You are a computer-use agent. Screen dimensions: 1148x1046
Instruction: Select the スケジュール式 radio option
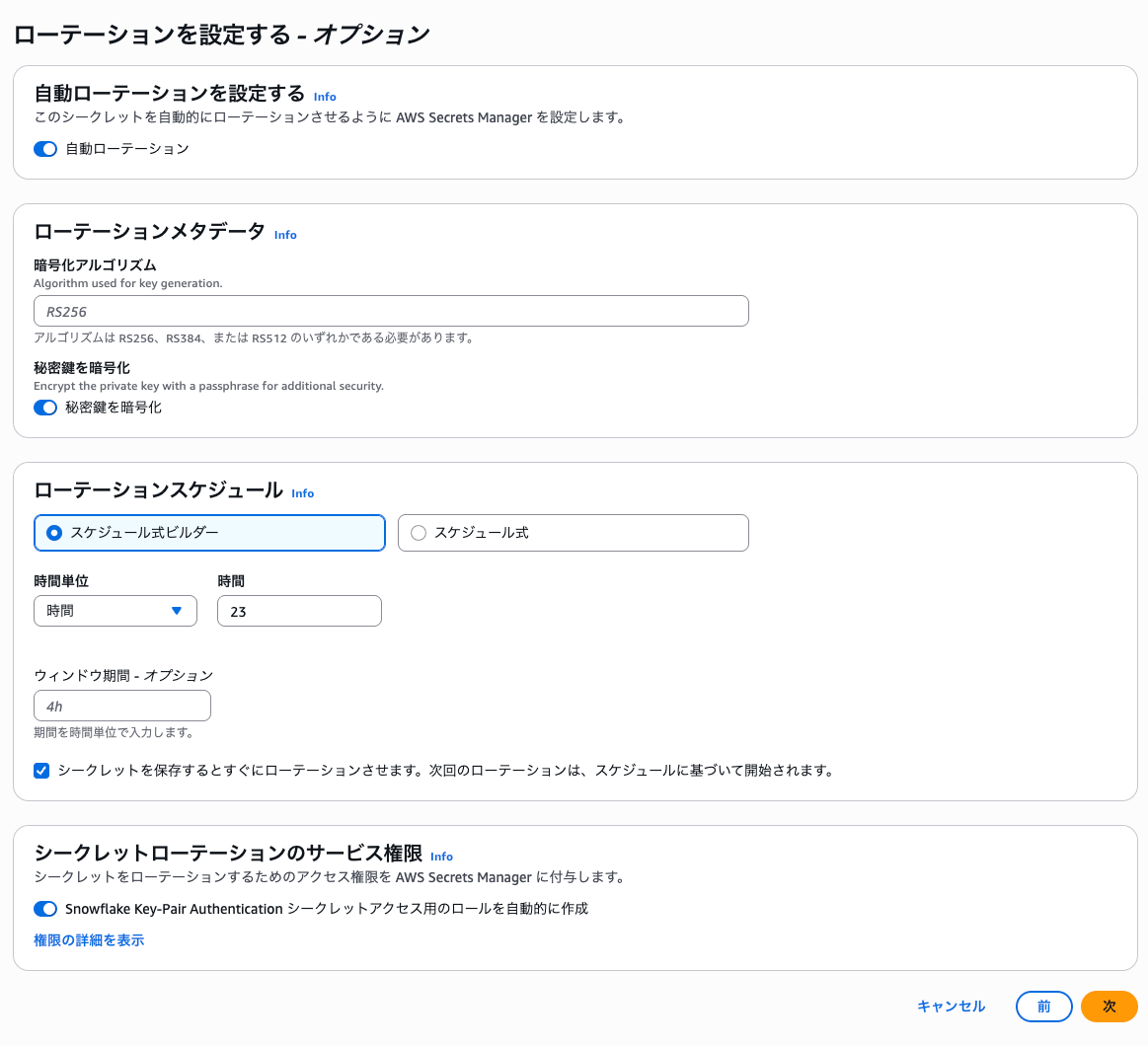tap(573, 533)
